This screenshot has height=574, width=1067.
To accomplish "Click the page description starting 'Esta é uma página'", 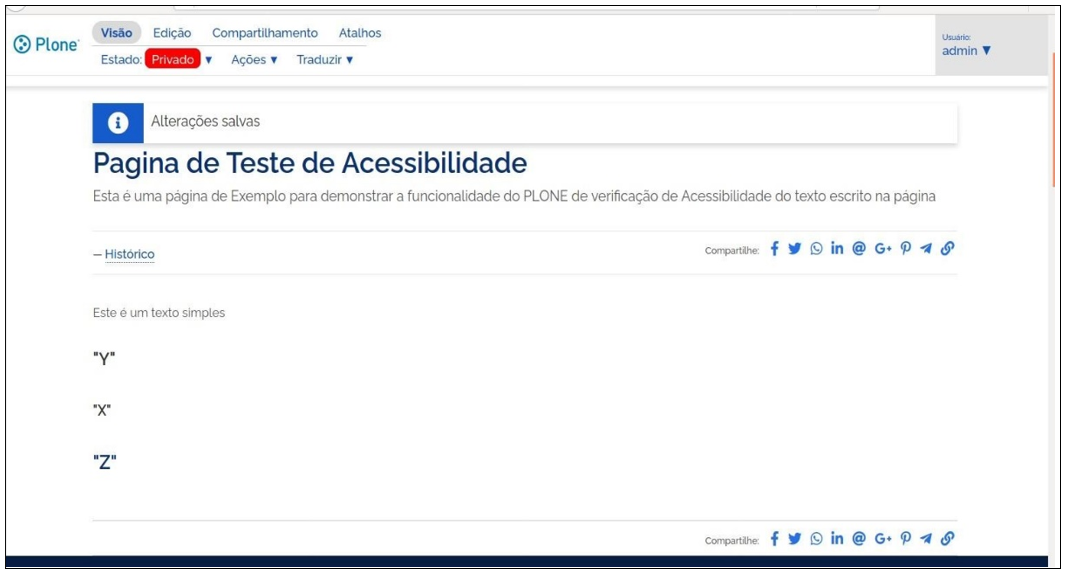I will (514, 197).
